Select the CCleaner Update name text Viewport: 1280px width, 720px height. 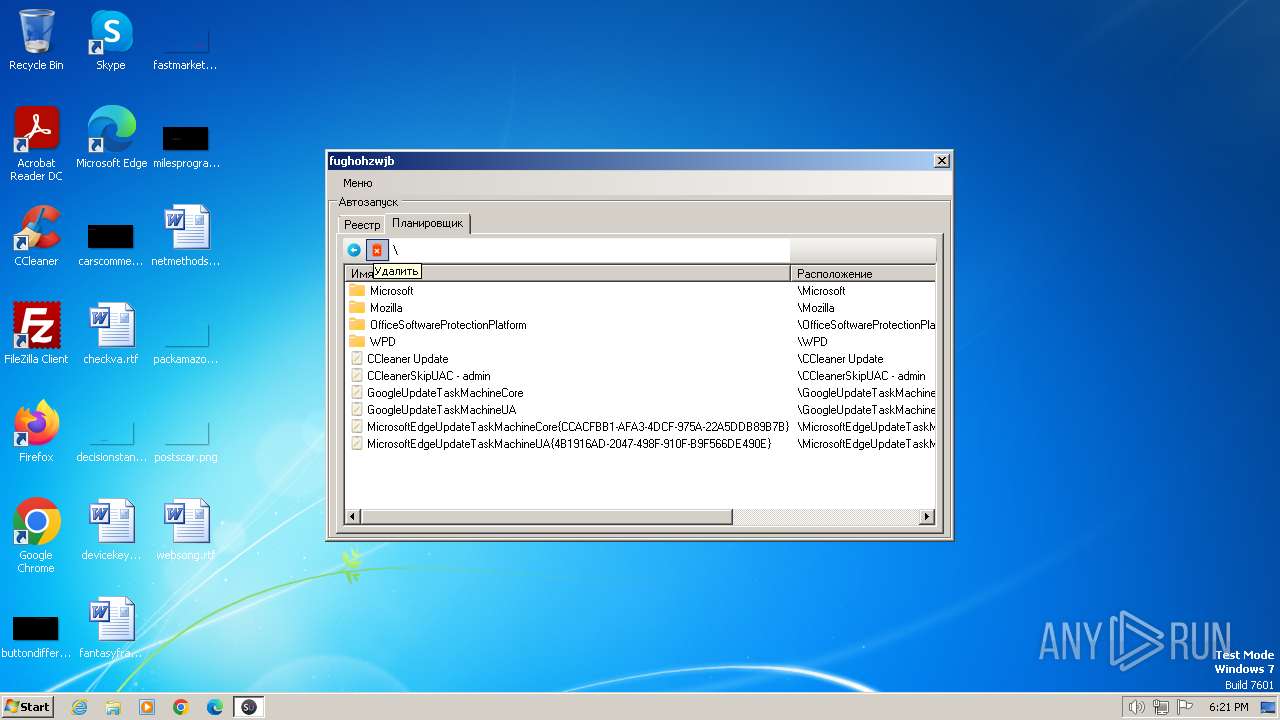pos(408,359)
